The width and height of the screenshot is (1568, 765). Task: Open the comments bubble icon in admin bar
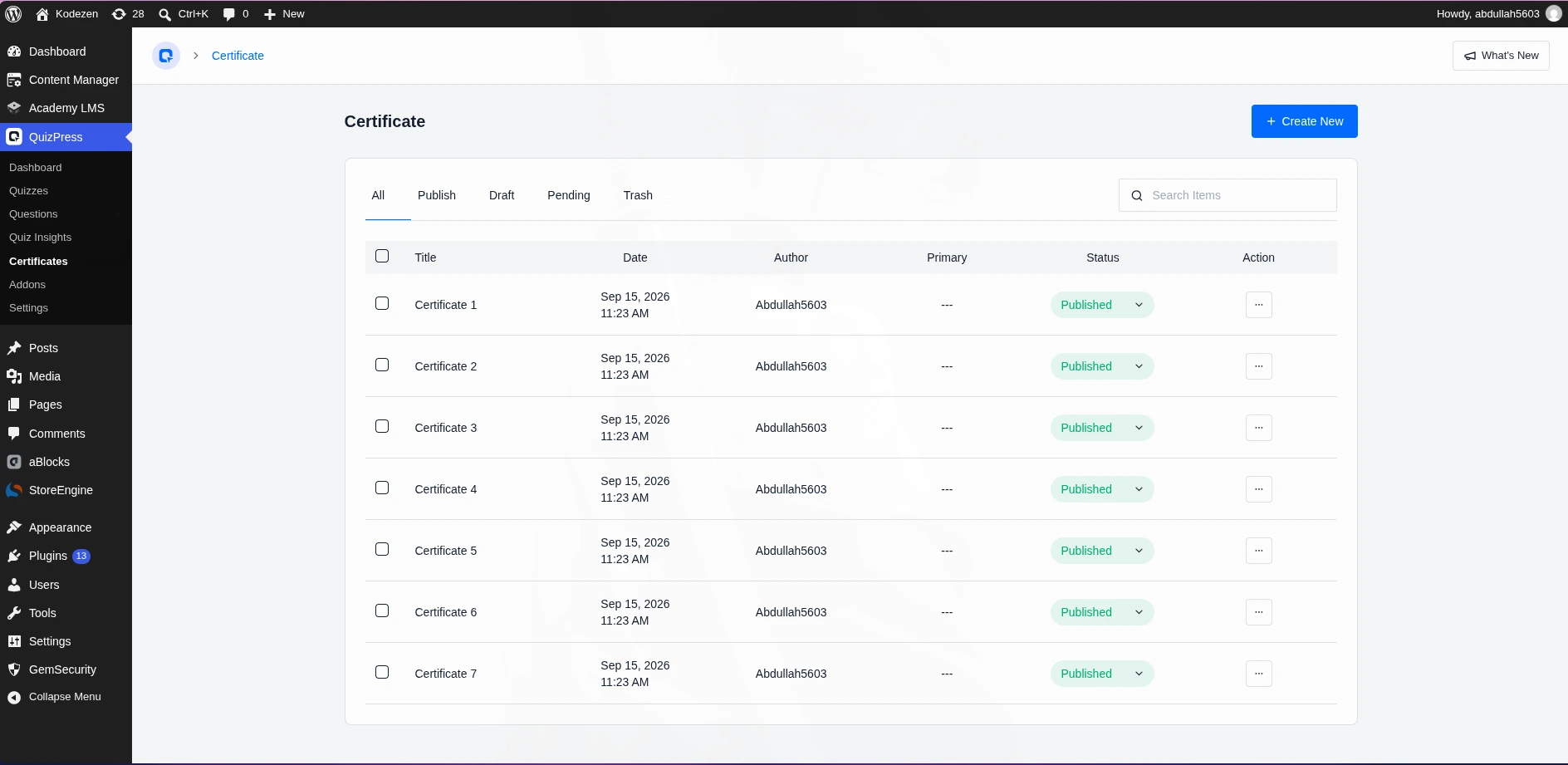coord(229,14)
